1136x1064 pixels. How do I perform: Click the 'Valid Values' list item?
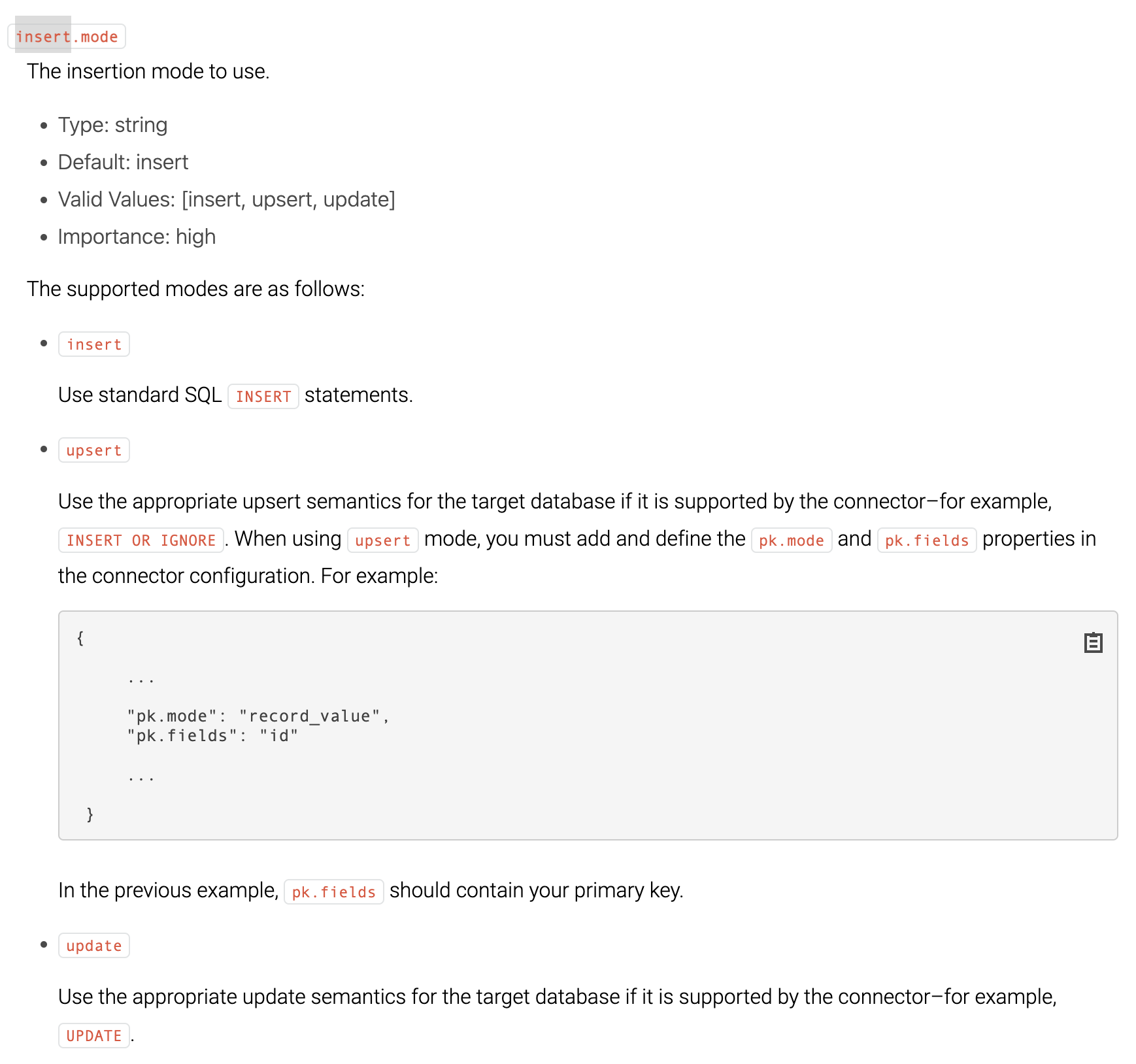[x=227, y=199]
